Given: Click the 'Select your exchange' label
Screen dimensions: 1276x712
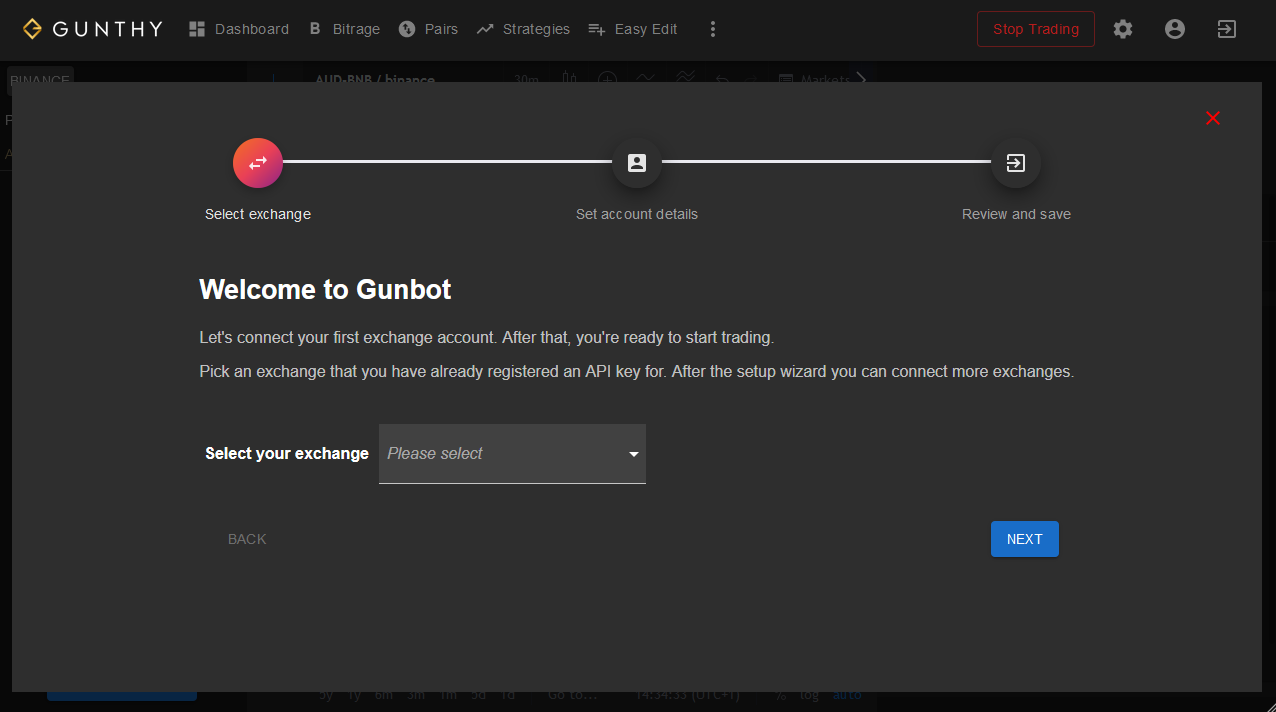Looking at the screenshot, I should click(287, 453).
